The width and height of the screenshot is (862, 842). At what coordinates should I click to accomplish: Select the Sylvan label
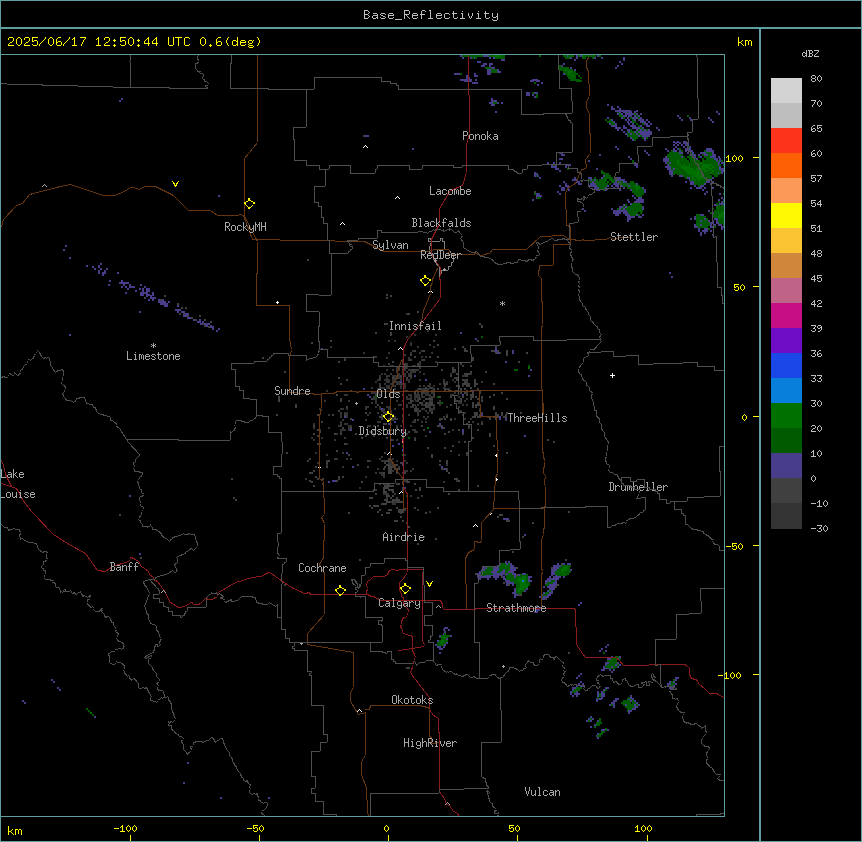click(390, 245)
